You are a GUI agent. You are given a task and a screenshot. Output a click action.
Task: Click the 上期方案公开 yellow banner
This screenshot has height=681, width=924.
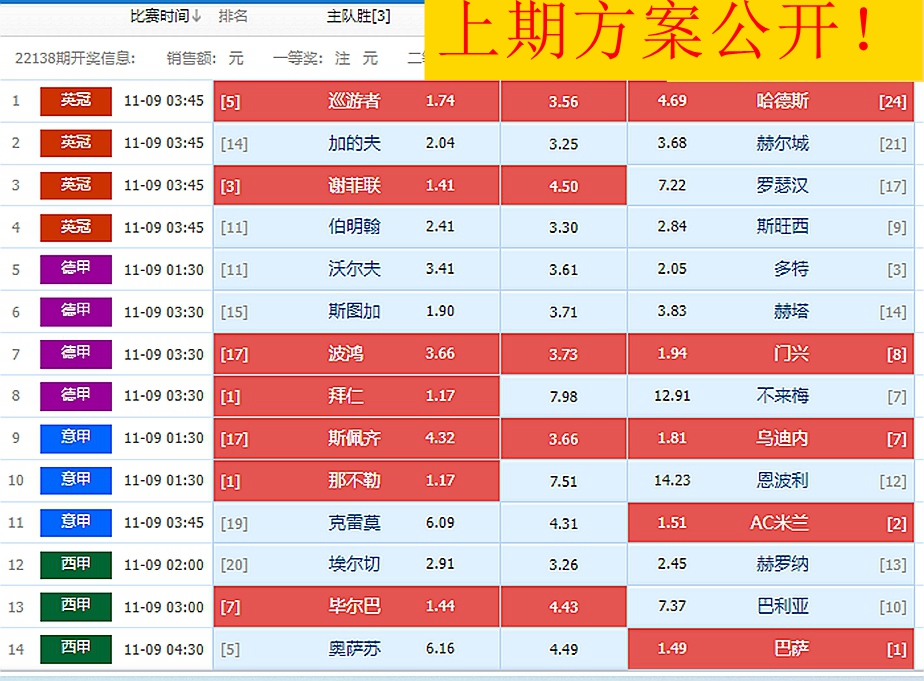(x=674, y=40)
